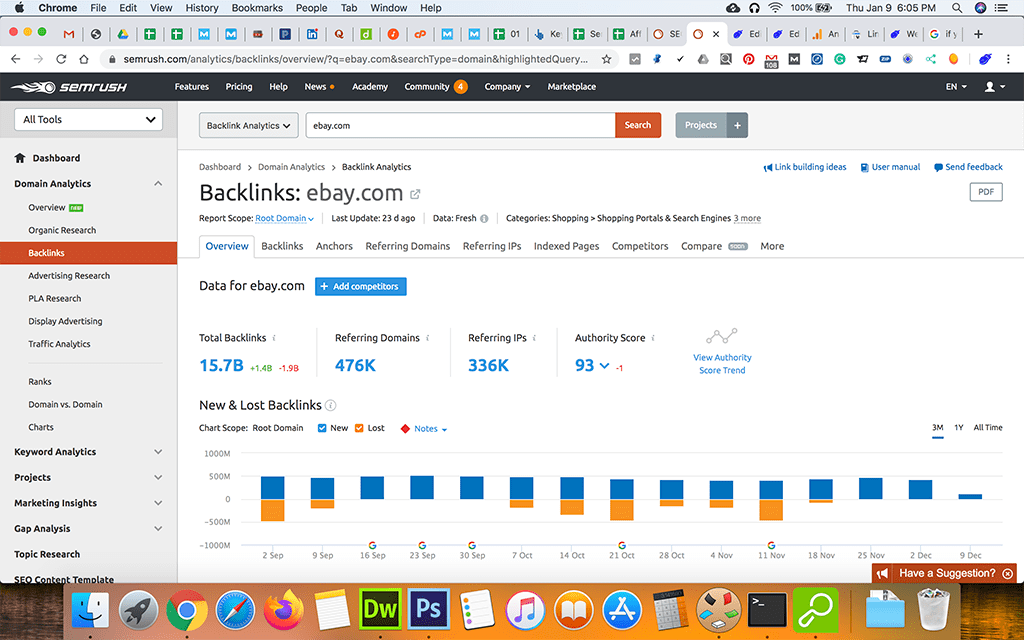
Task: Open info icon next to Referring Domains
Action: tap(428, 338)
